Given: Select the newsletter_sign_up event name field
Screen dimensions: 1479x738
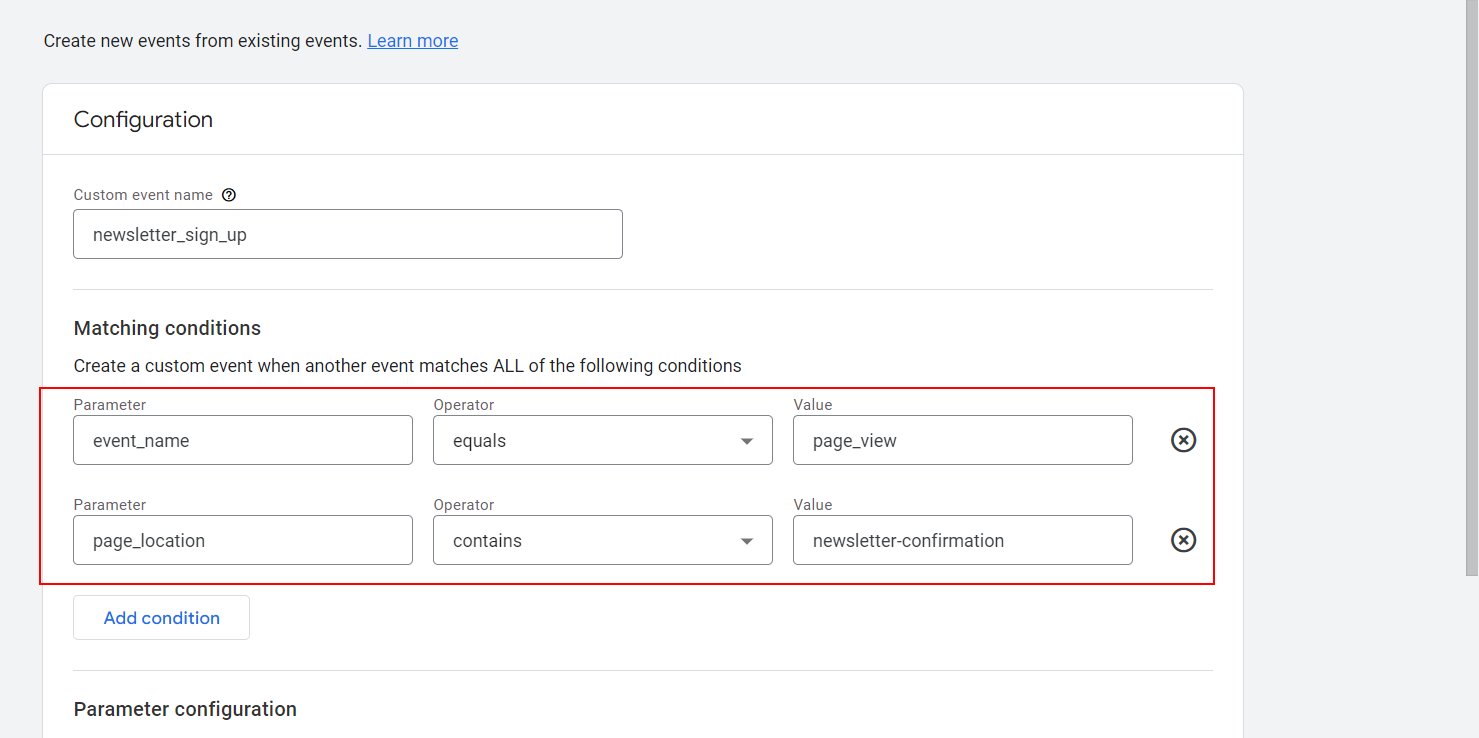Looking at the screenshot, I should point(347,234).
